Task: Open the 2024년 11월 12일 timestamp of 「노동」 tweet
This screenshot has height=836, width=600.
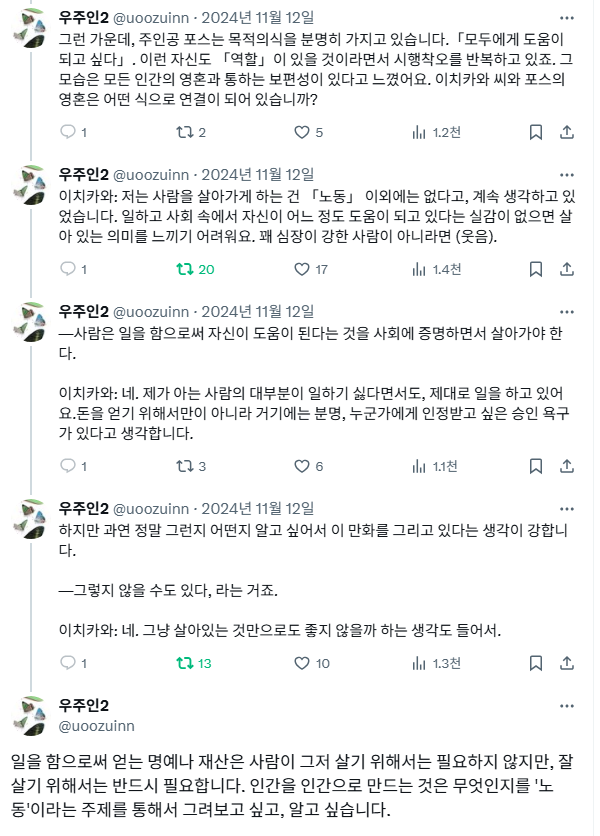Action: tap(258, 175)
